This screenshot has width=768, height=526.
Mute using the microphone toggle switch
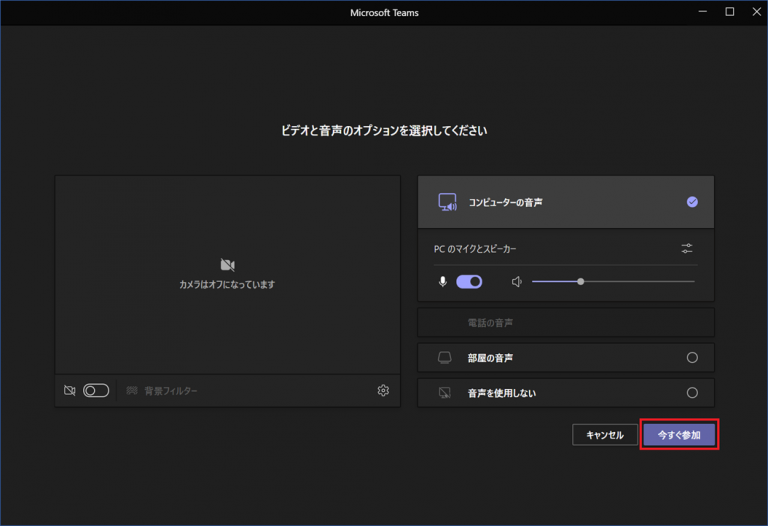pyautogui.click(x=469, y=282)
